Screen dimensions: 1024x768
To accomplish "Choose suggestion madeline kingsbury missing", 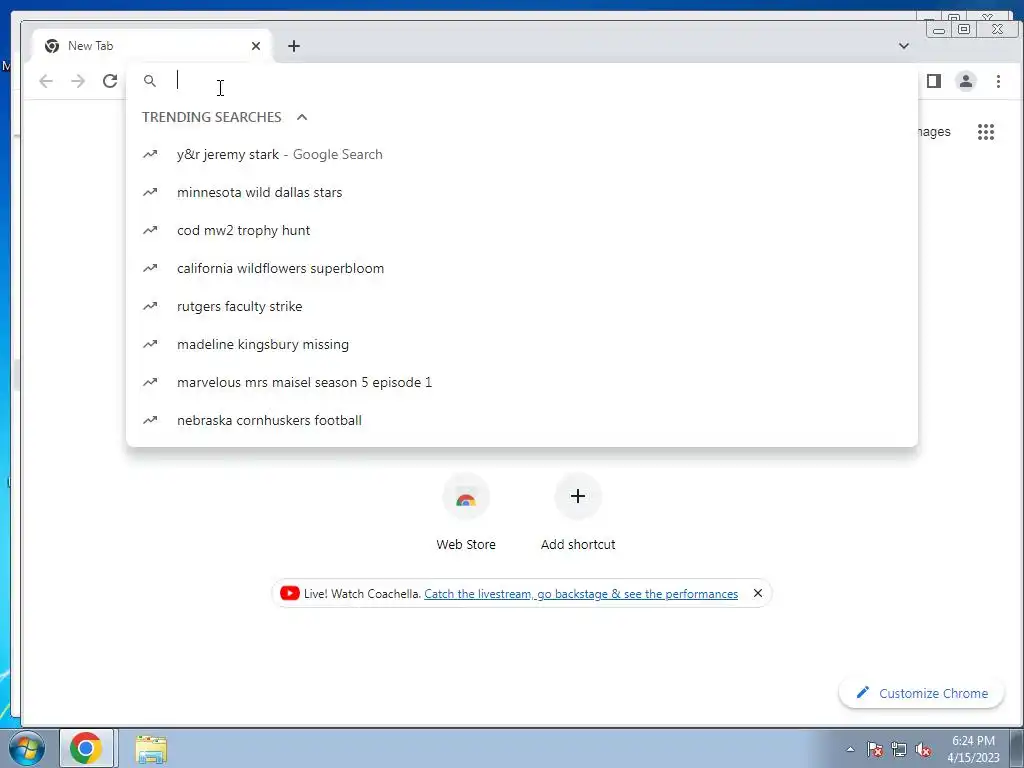I will coord(522,344).
